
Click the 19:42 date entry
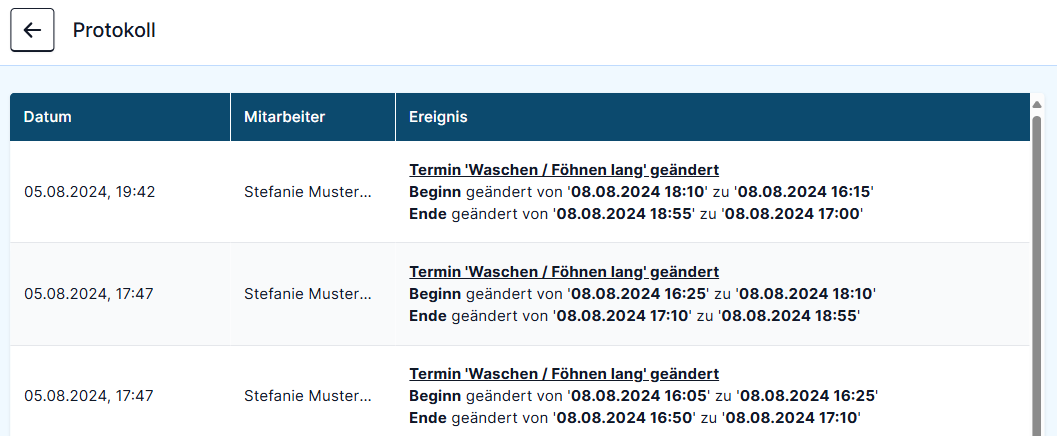point(90,192)
